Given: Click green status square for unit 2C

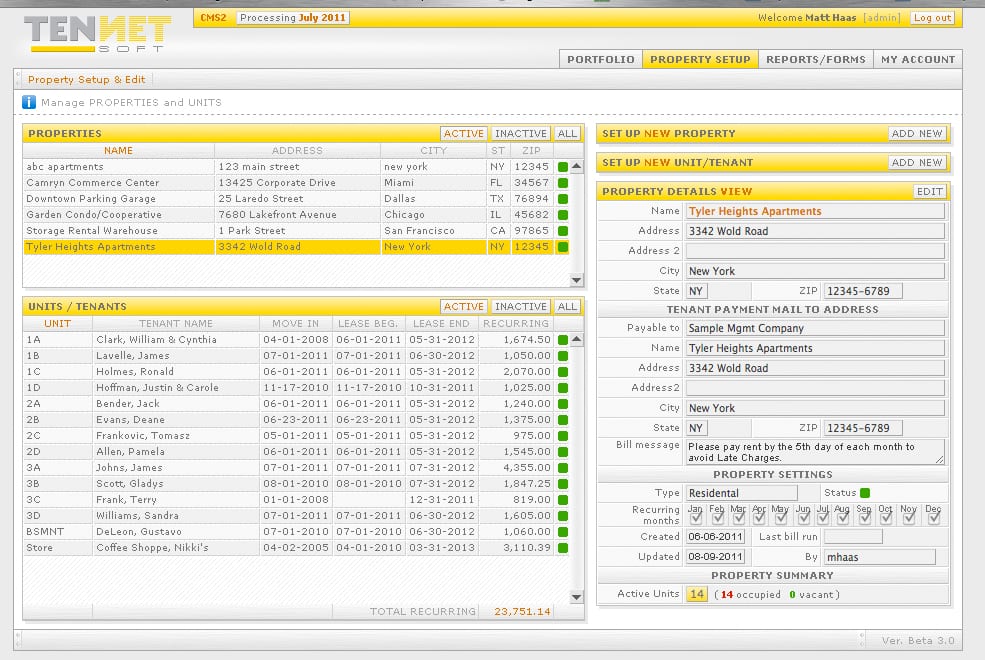Looking at the screenshot, I should (563, 436).
